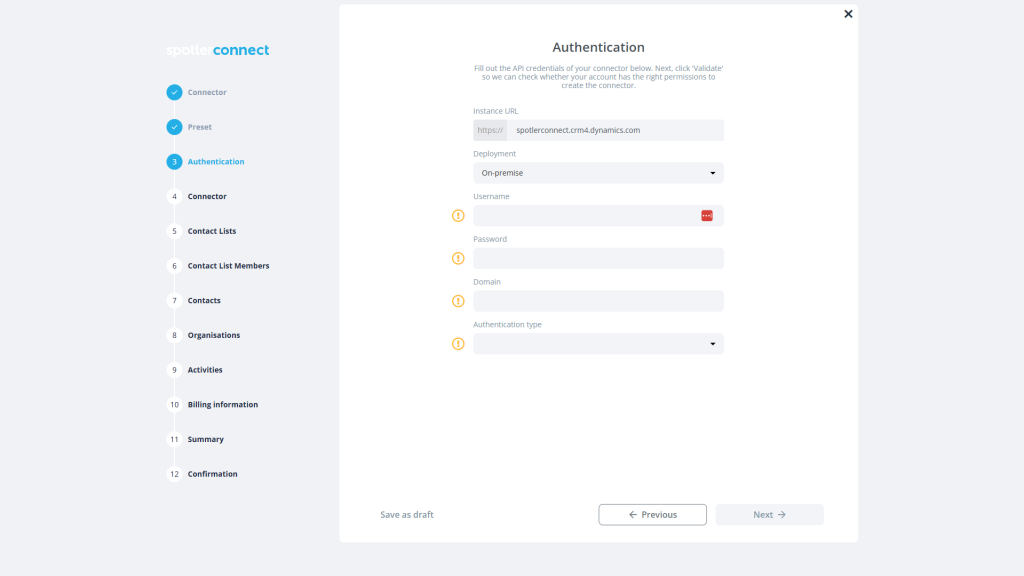Click the spotlerconnect logo
This screenshot has height=576, width=1024.
[x=217, y=50]
